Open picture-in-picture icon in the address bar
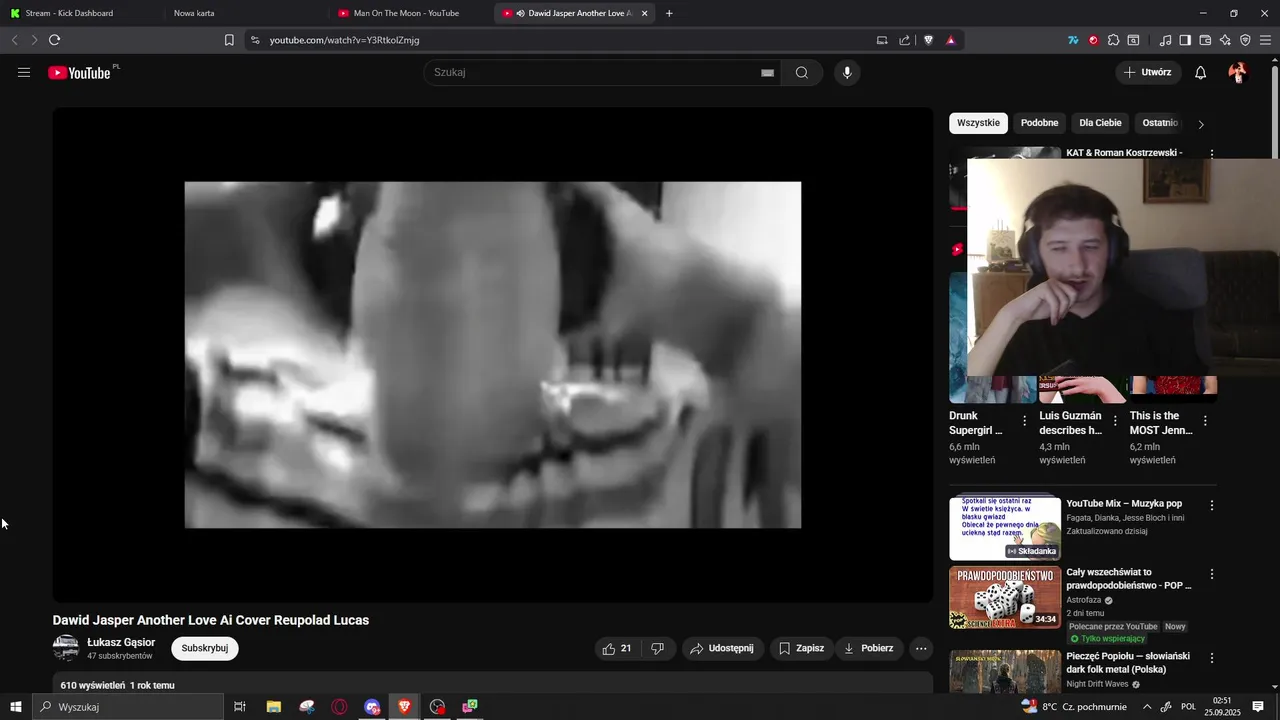Image resolution: width=1280 pixels, height=720 pixels. click(882, 40)
